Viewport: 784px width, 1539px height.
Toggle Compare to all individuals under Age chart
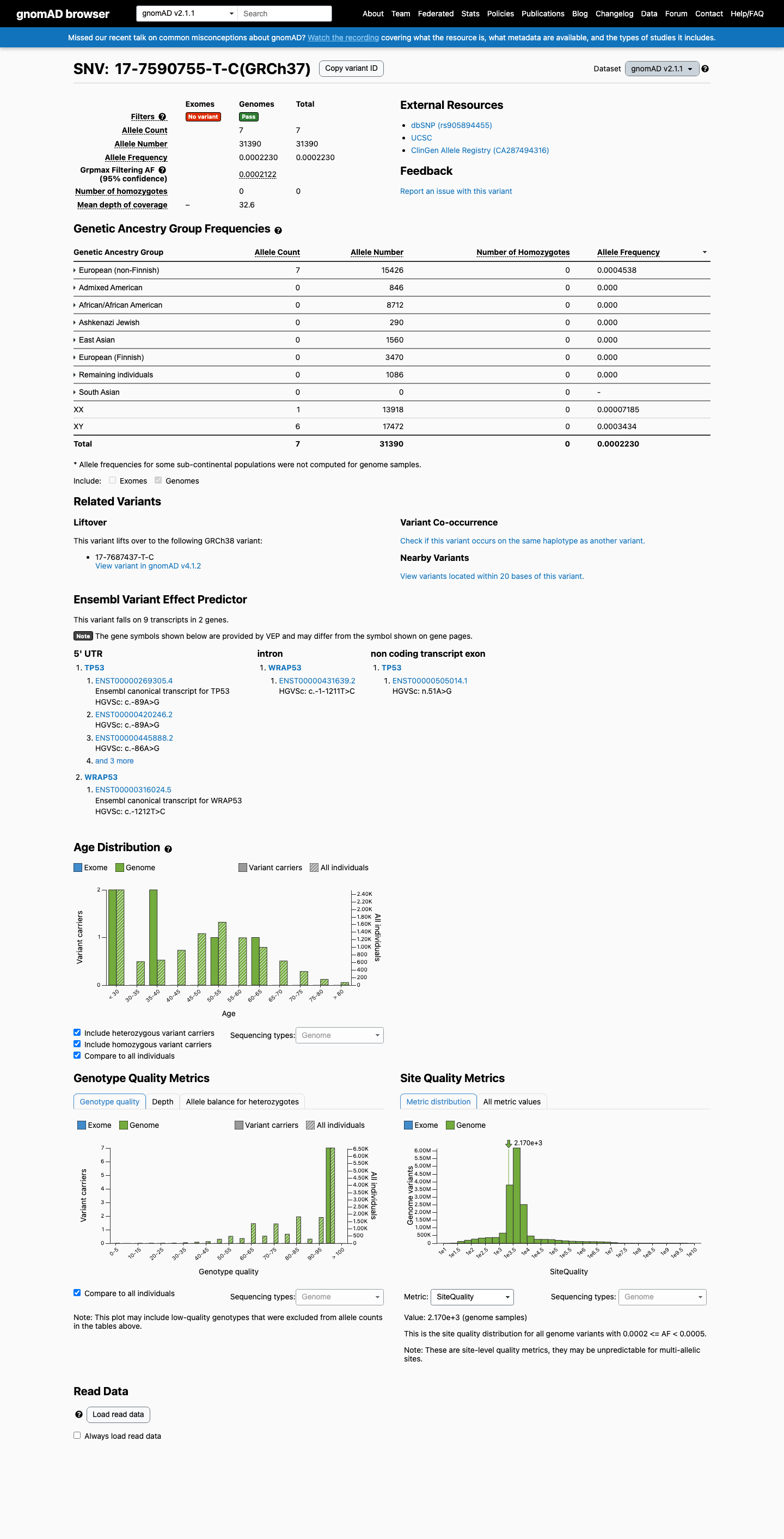point(77,1055)
